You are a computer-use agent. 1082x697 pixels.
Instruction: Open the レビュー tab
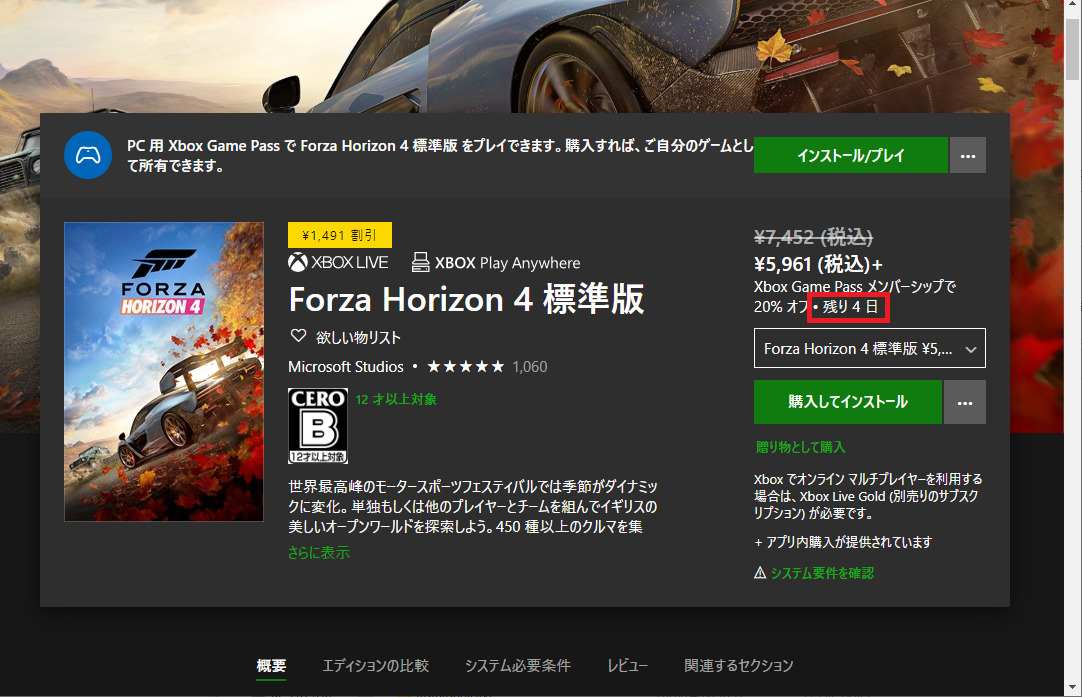pos(627,665)
